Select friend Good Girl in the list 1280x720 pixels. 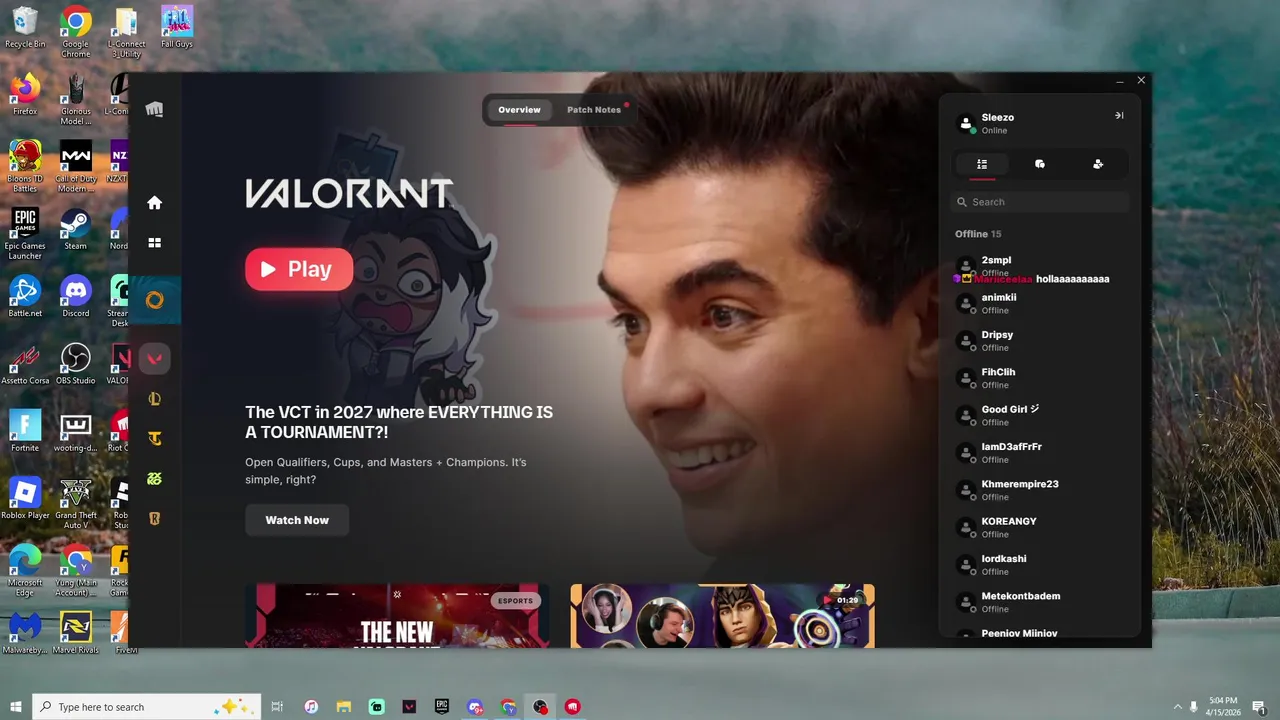tap(1040, 415)
